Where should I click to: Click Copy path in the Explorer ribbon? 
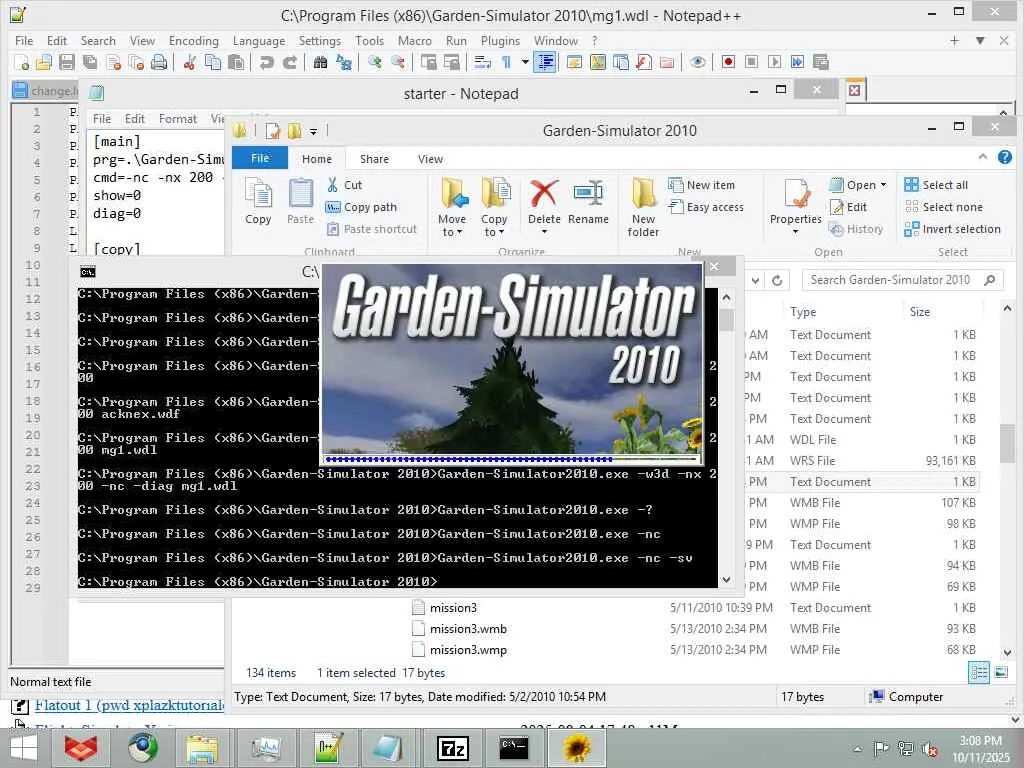[x=361, y=207]
